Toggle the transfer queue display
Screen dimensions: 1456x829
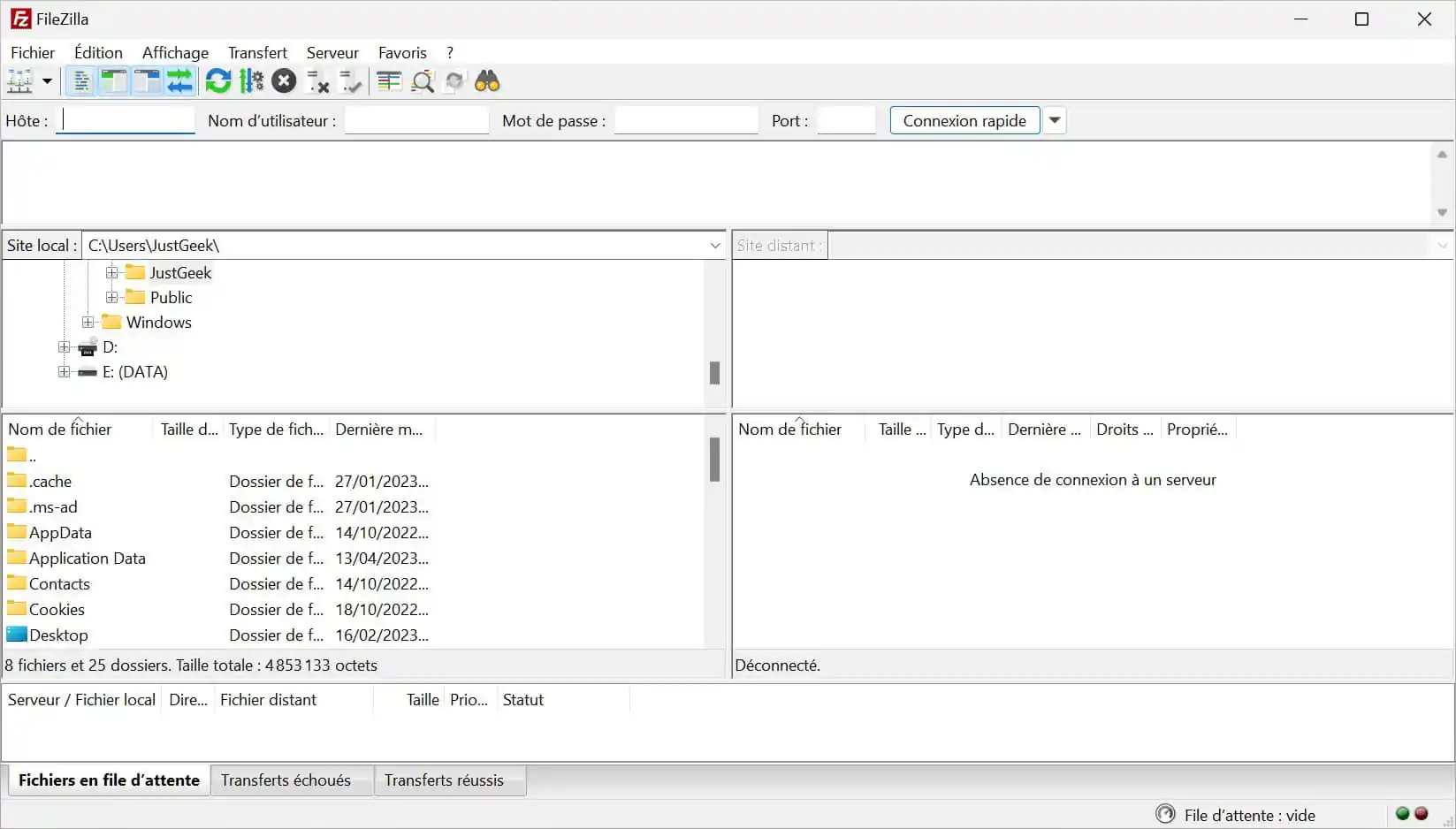[179, 82]
